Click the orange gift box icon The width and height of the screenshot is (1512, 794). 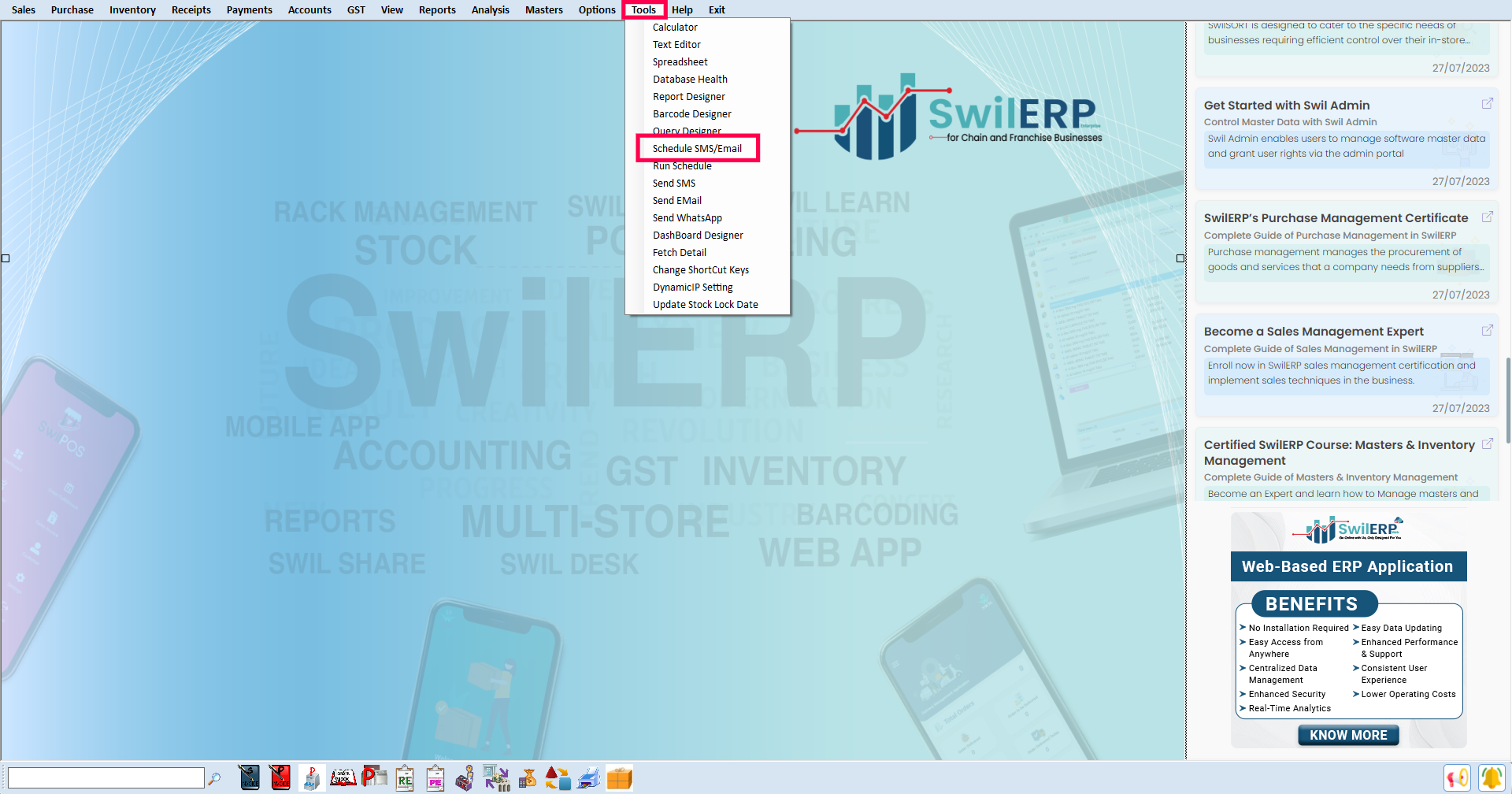click(619, 777)
